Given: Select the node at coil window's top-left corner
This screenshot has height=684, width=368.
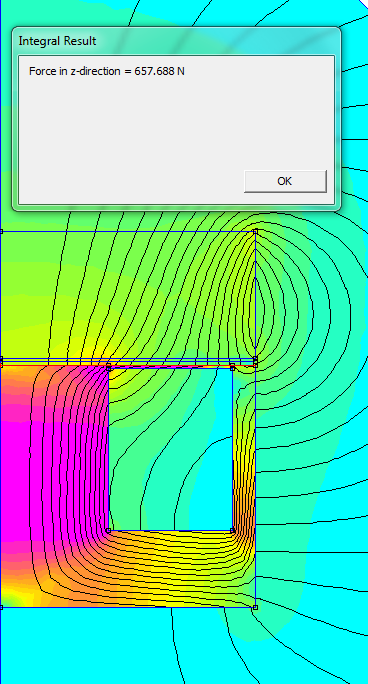Looking at the screenshot, I should coord(109,369).
